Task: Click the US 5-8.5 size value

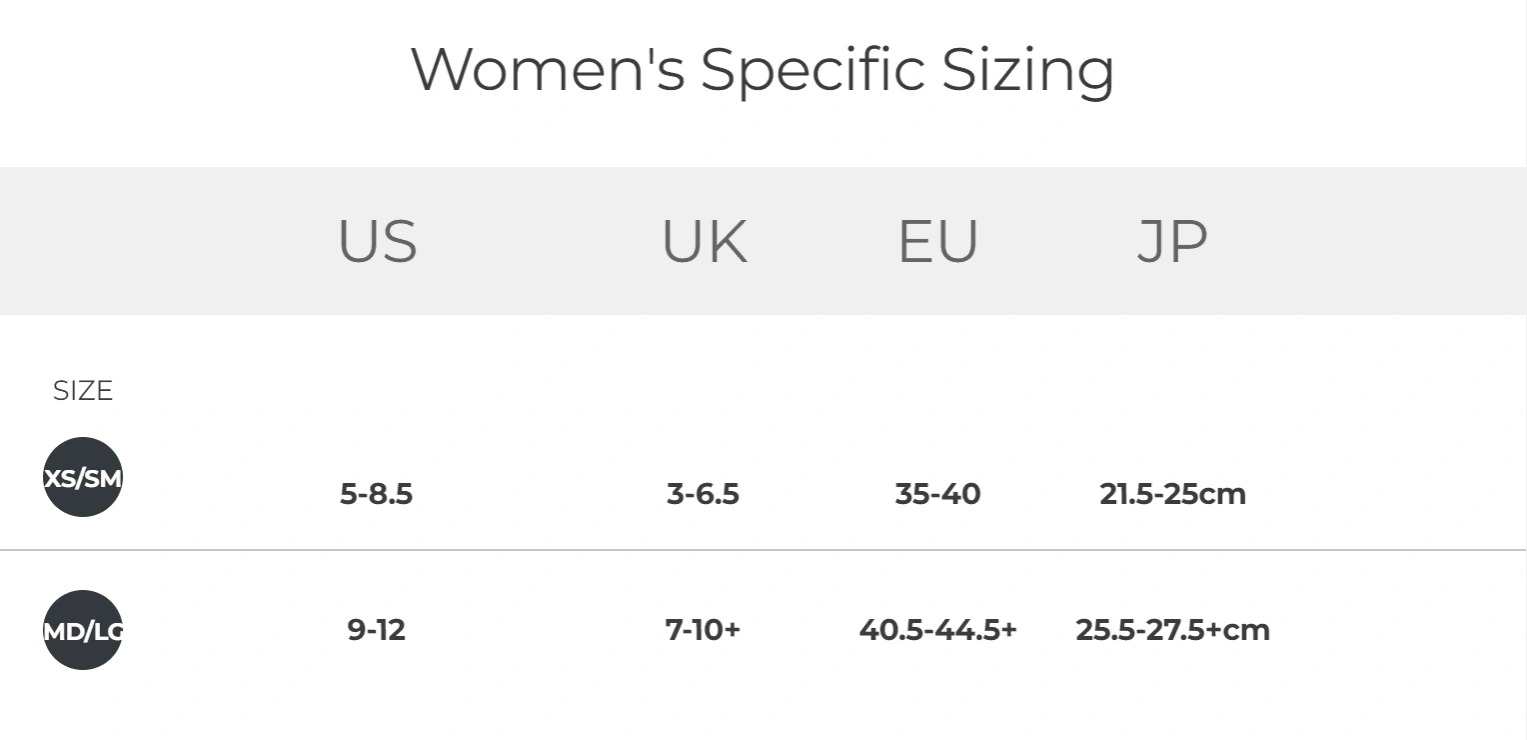Action: coord(376,494)
